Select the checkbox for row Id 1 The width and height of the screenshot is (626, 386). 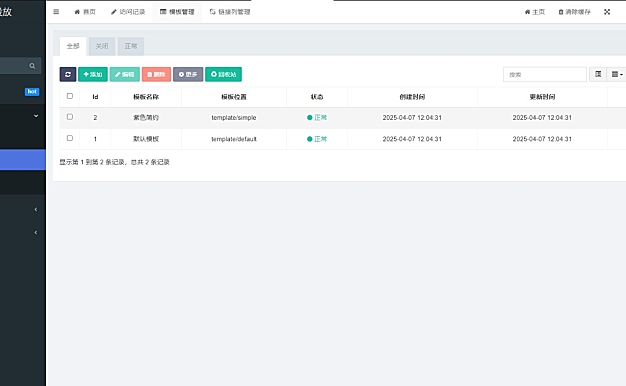tap(70, 138)
